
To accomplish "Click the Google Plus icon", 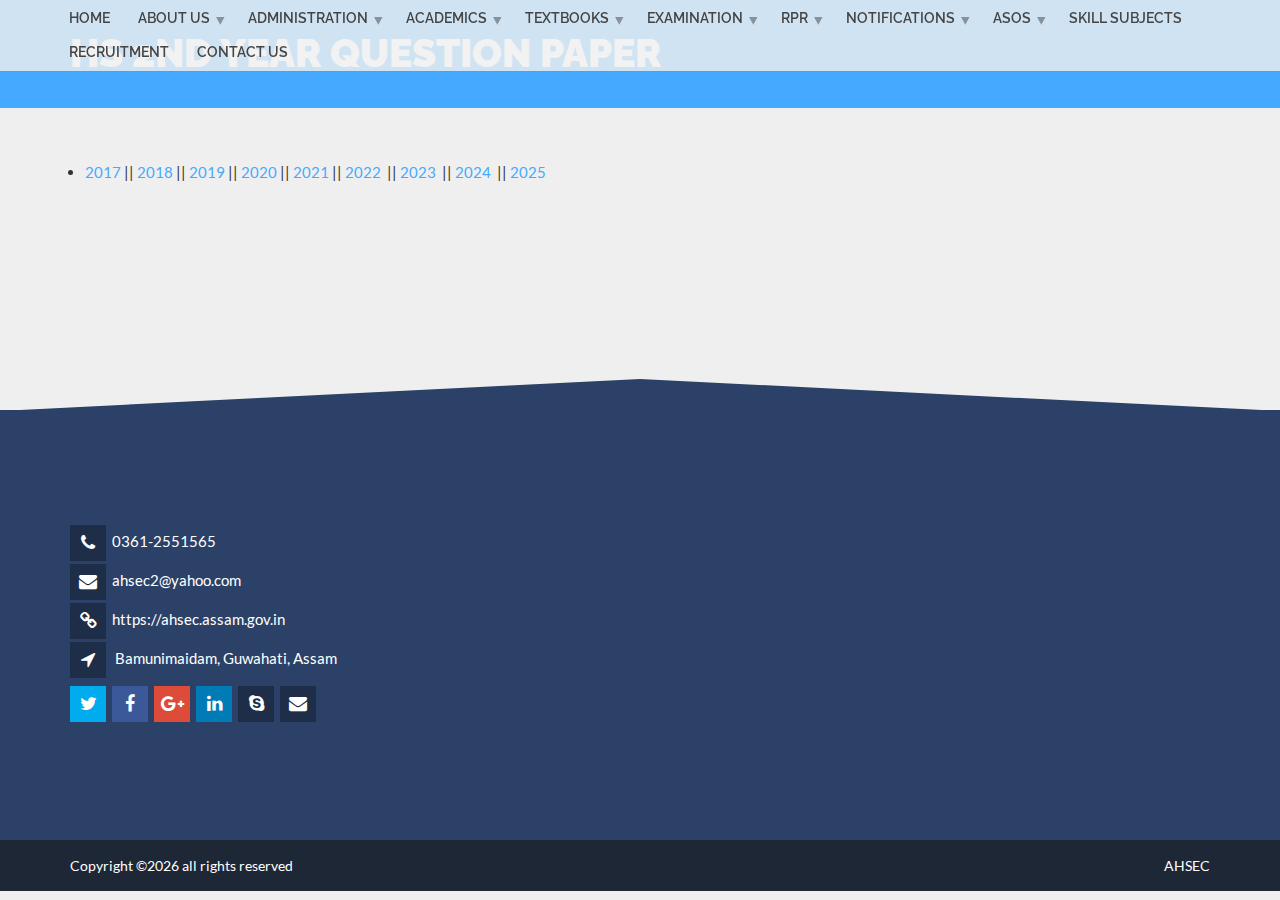I will [x=172, y=704].
